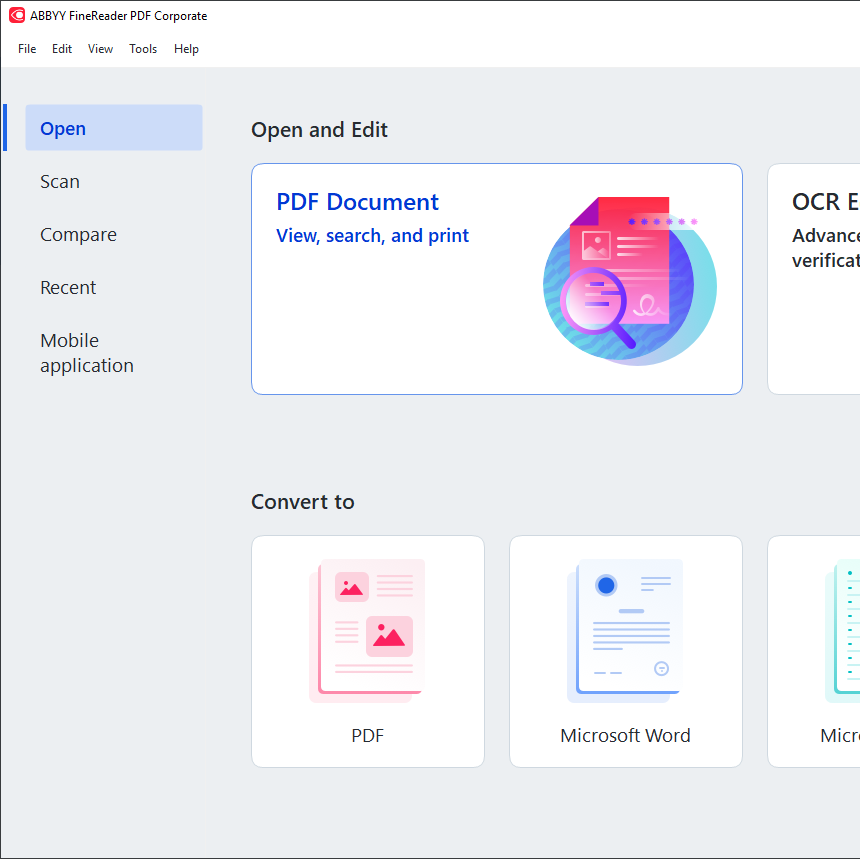The height and width of the screenshot is (859, 860).
Task: Open the Help menu
Action: [186, 49]
